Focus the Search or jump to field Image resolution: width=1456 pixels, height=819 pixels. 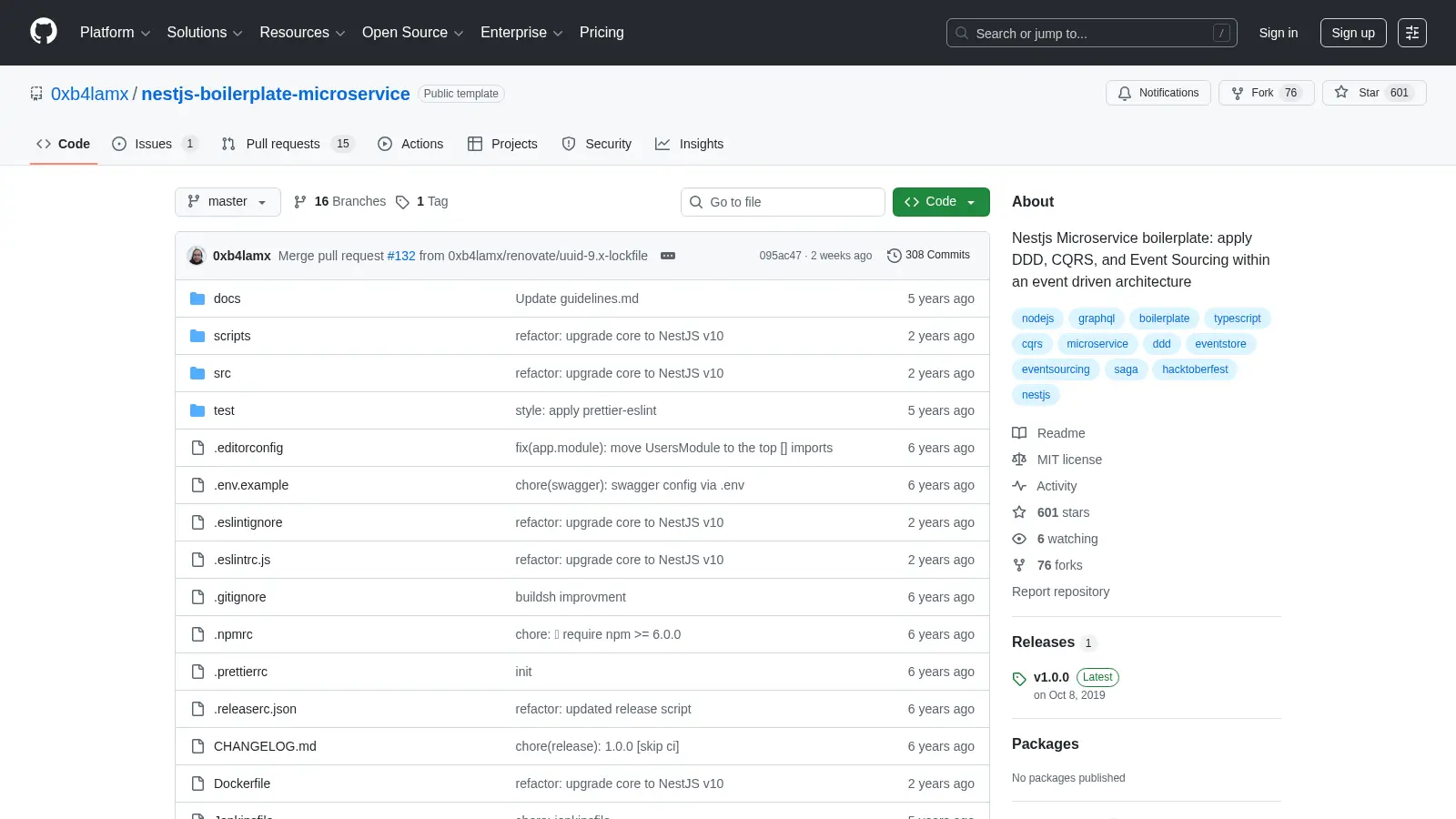[1092, 33]
